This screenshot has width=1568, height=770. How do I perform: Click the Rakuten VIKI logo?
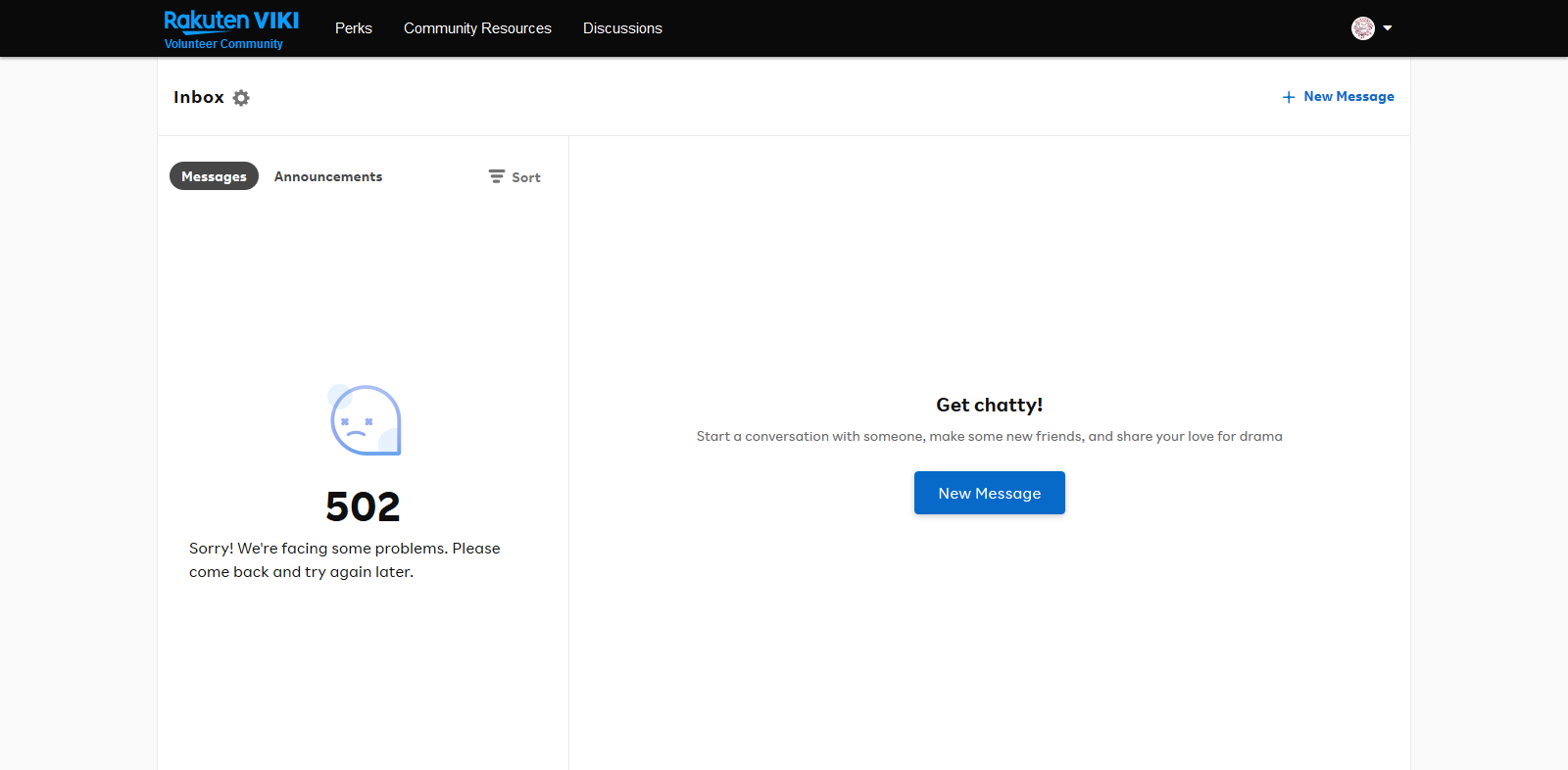point(231,22)
